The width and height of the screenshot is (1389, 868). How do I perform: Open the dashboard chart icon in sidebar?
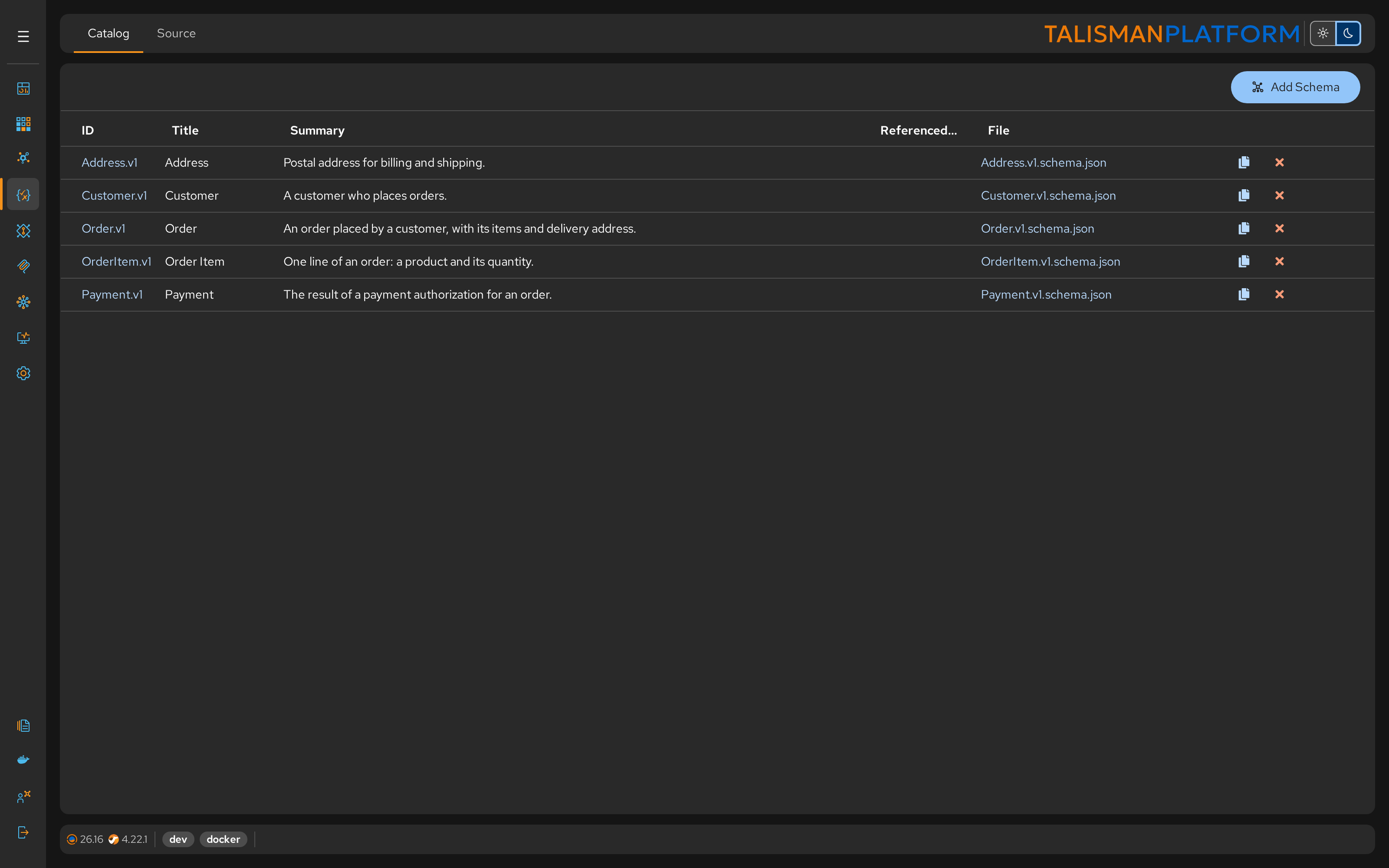point(23,89)
